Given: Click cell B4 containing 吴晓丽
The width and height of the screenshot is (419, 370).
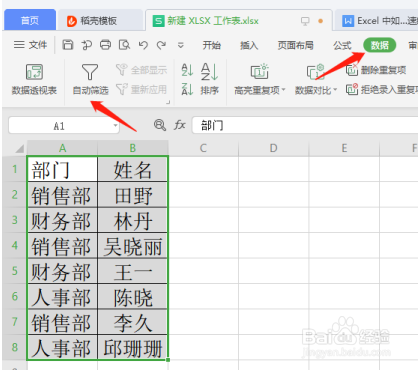Looking at the screenshot, I should 133,246.
